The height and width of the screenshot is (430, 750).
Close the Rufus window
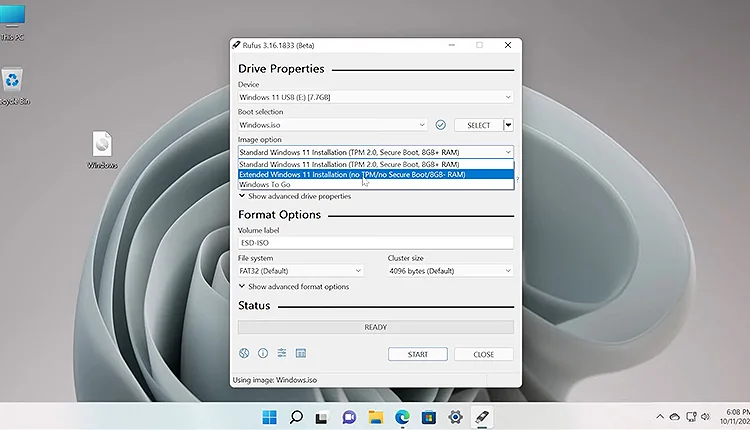point(508,45)
